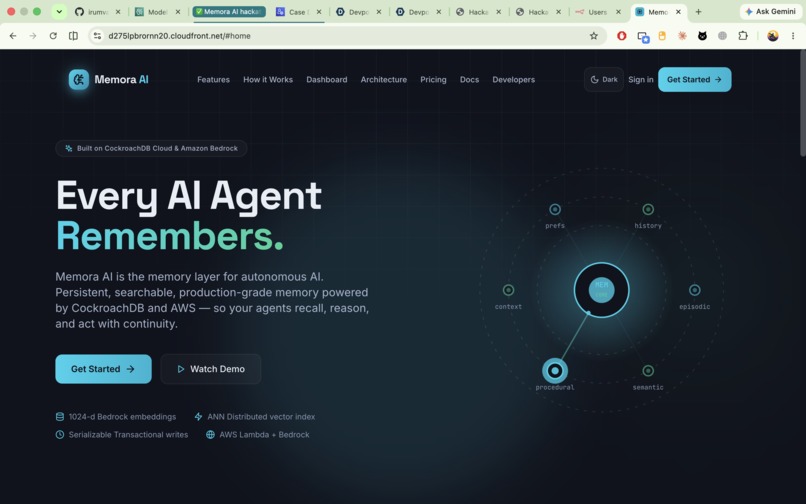Click the Ask Gemini button
This screenshot has height=504, width=806.
[x=770, y=12]
